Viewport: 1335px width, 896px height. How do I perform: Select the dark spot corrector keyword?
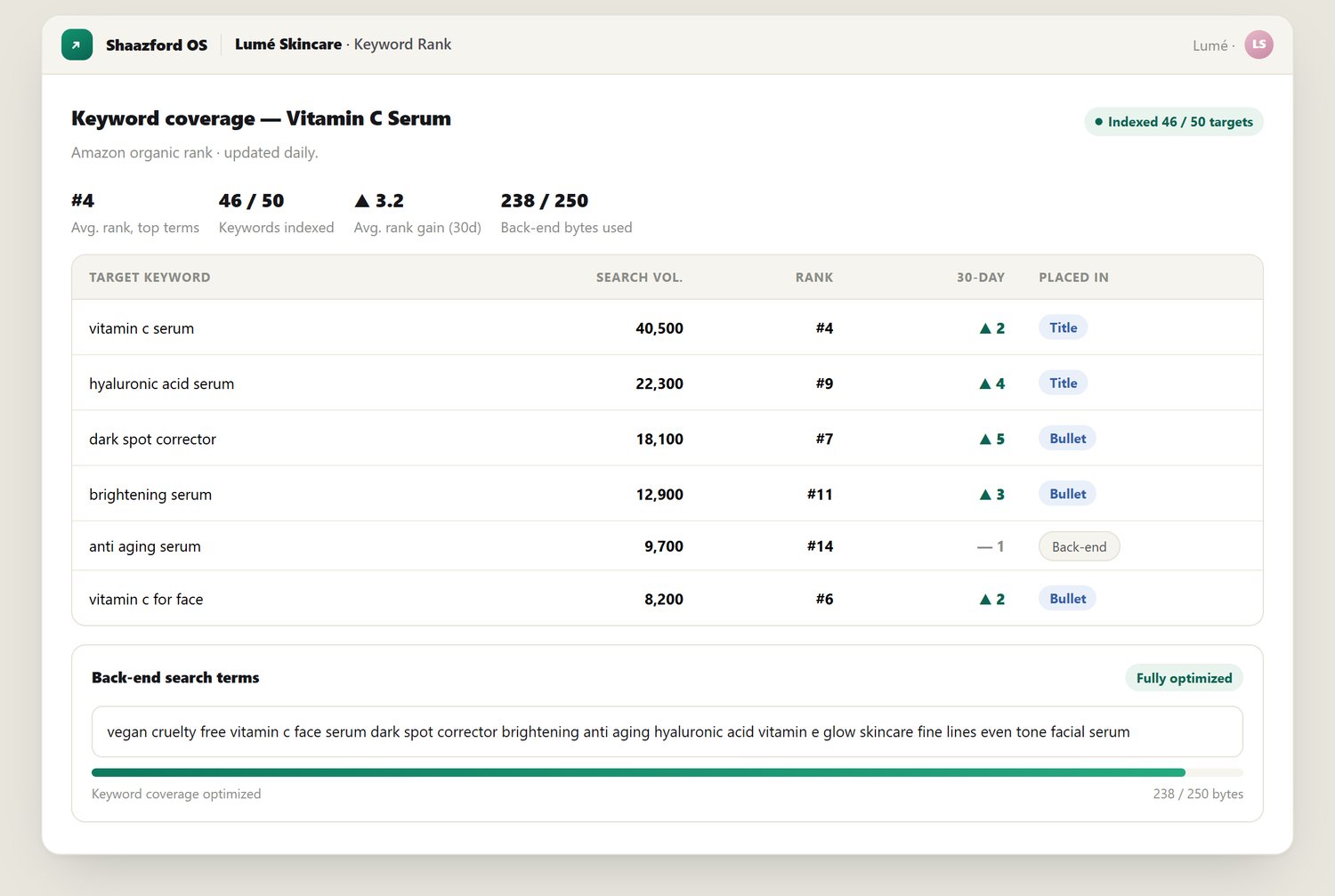152,439
